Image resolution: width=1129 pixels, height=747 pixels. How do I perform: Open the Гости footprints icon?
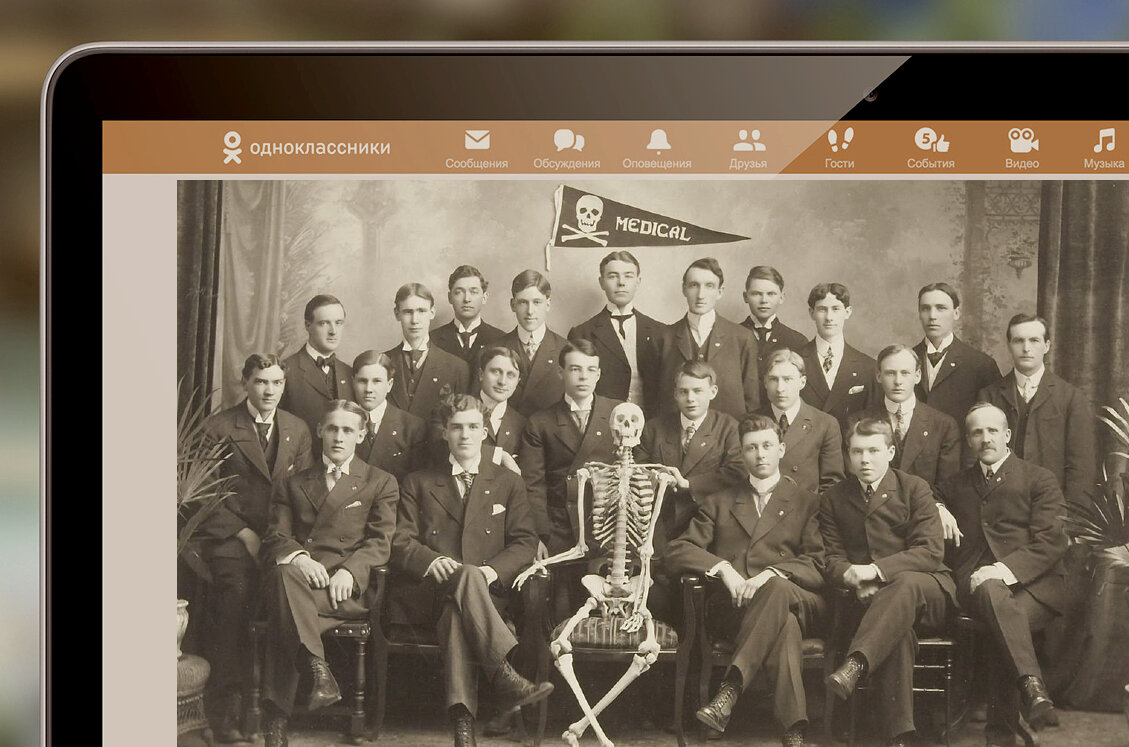point(840,140)
